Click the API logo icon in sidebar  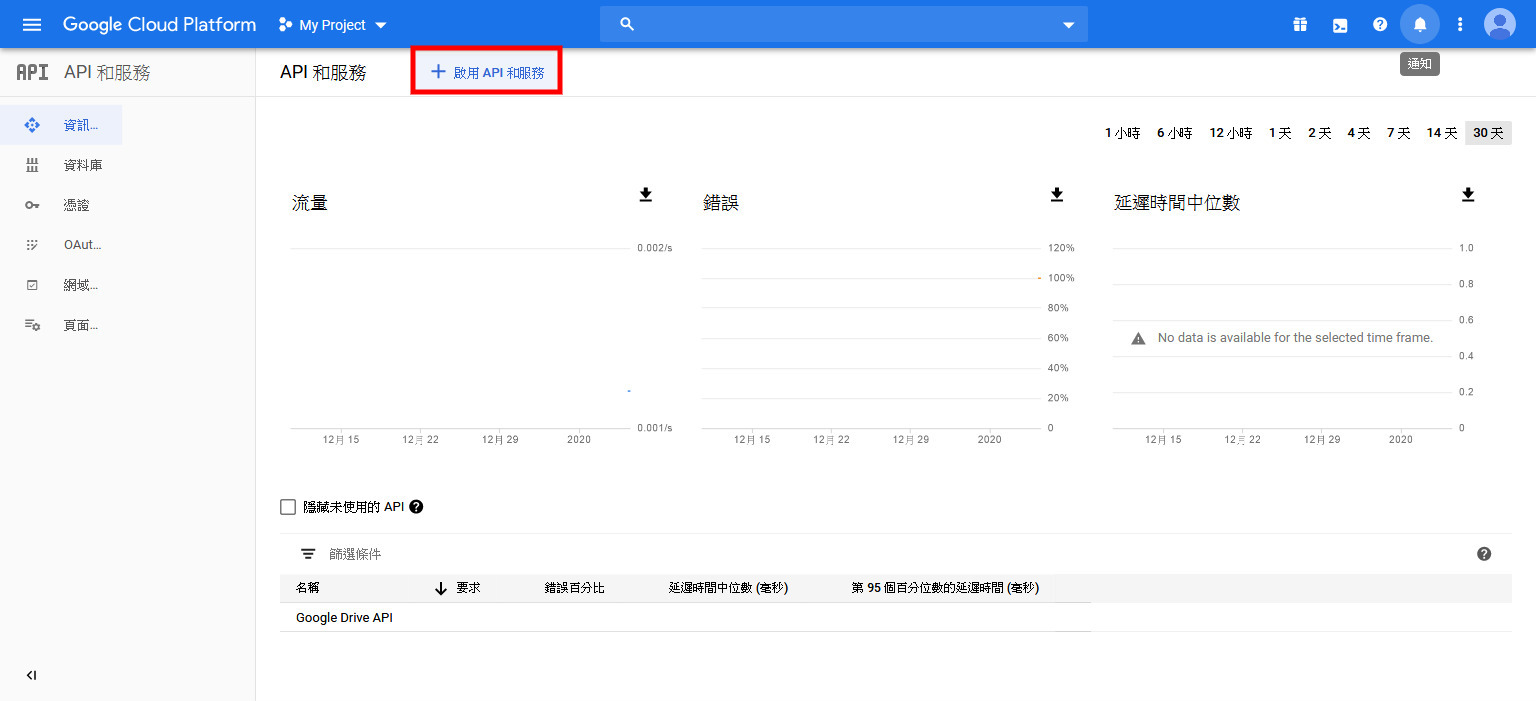pos(32,72)
